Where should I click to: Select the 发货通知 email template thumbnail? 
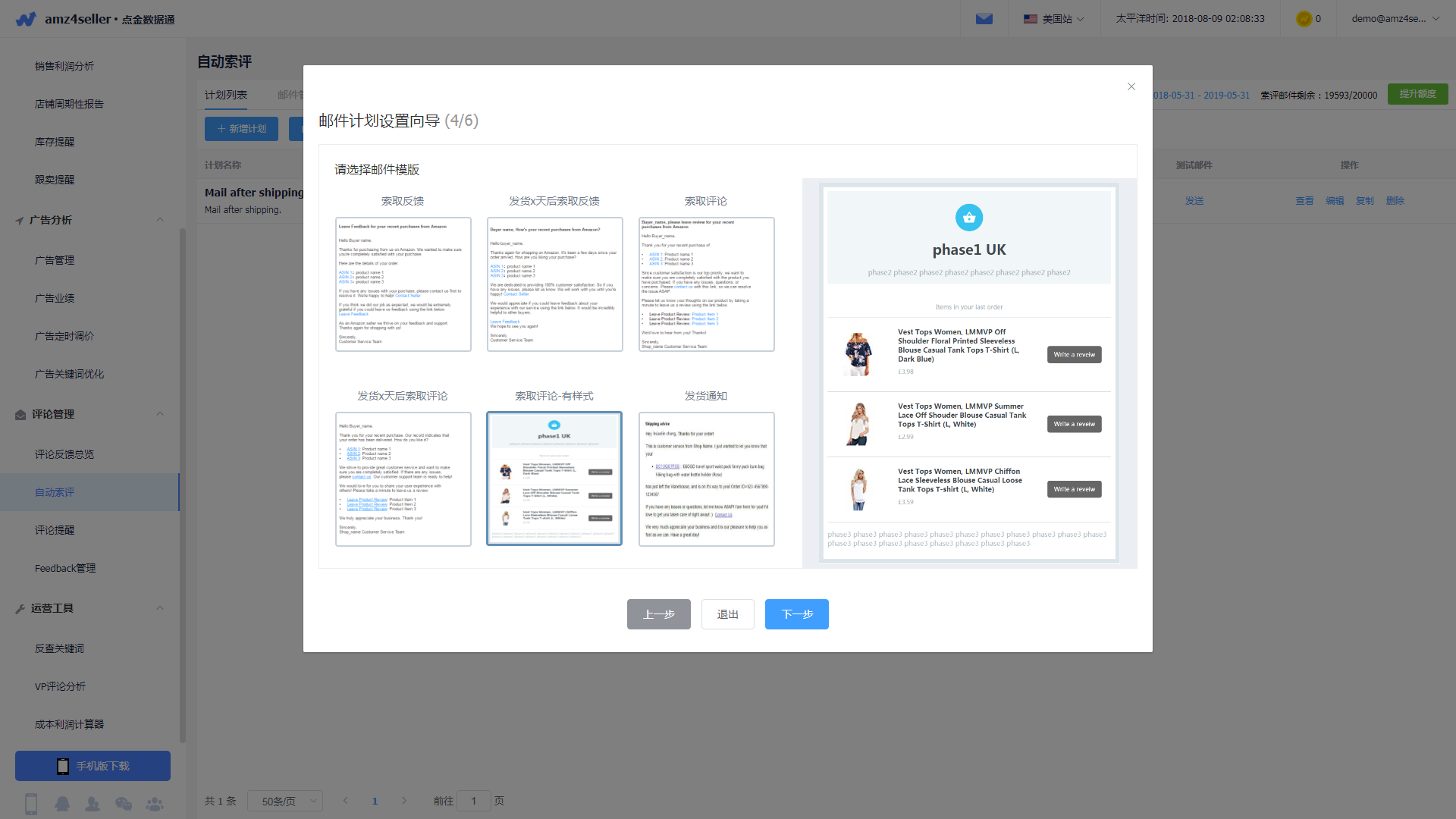706,479
